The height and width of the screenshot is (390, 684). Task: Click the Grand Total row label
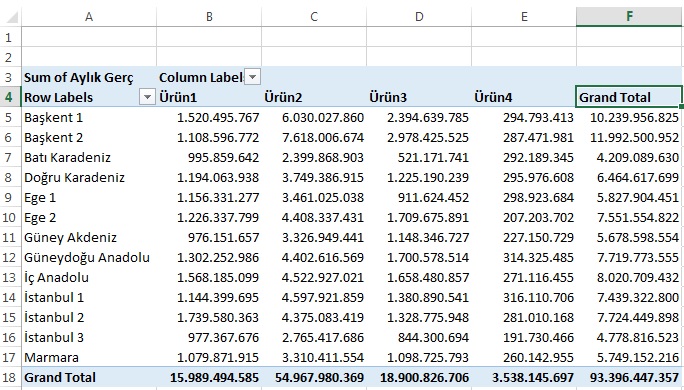pyautogui.click(x=89, y=377)
